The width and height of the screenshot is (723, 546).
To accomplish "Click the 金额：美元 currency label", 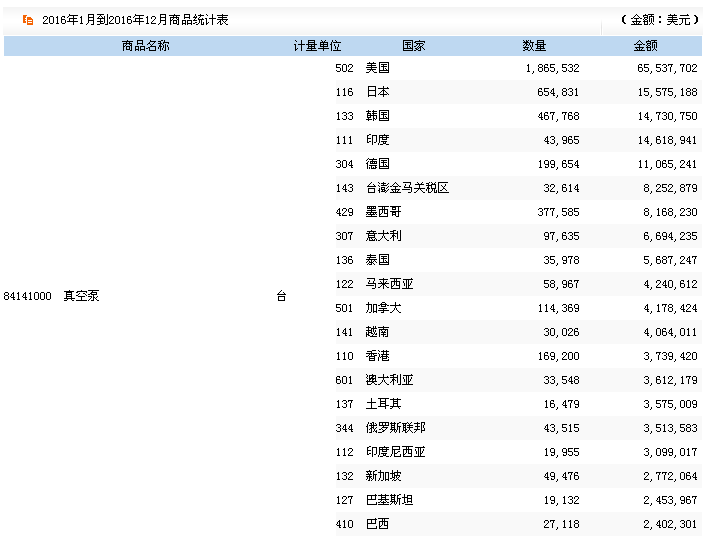I will pos(660,20).
